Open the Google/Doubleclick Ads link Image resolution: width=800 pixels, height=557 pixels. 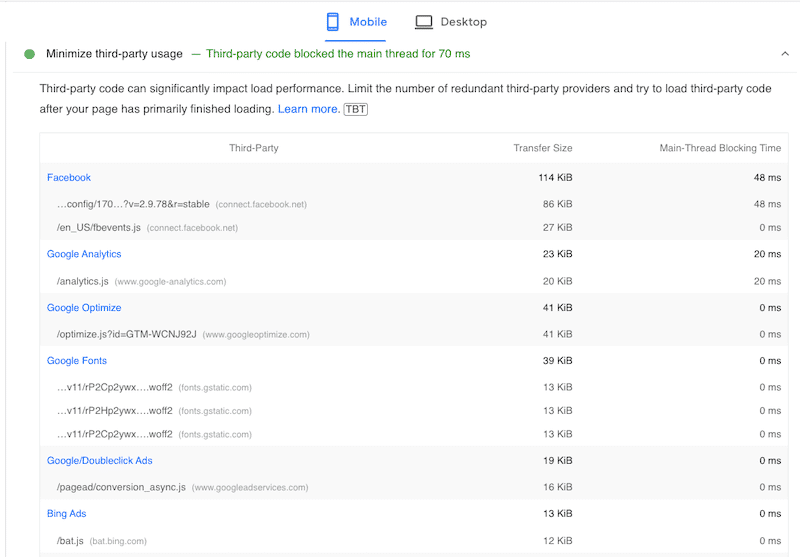click(99, 461)
